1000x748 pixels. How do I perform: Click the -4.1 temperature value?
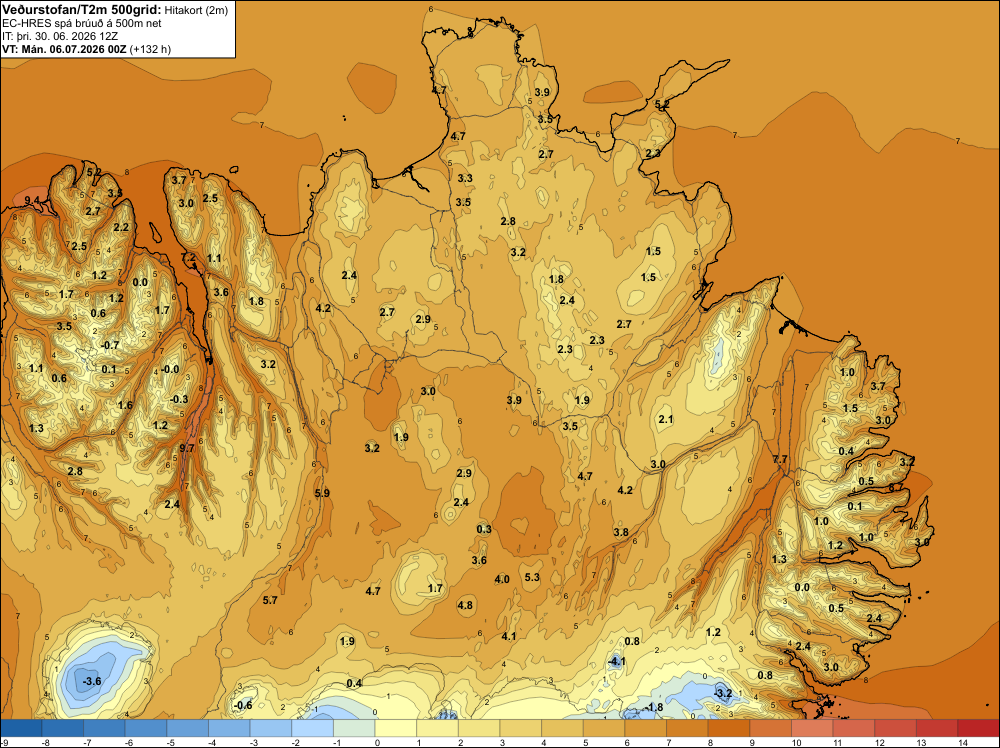pyautogui.click(x=616, y=661)
